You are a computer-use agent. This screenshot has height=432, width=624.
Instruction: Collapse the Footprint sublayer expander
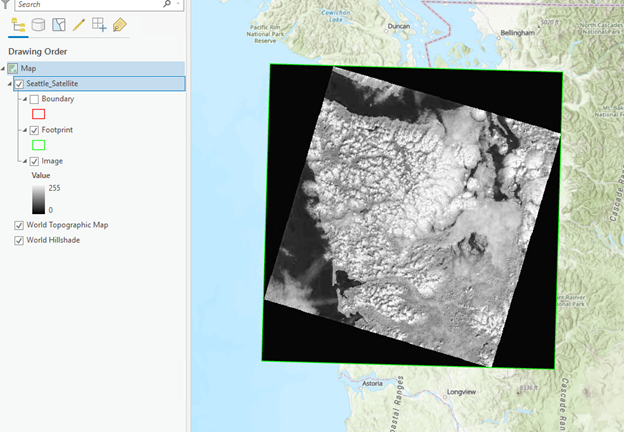25,130
